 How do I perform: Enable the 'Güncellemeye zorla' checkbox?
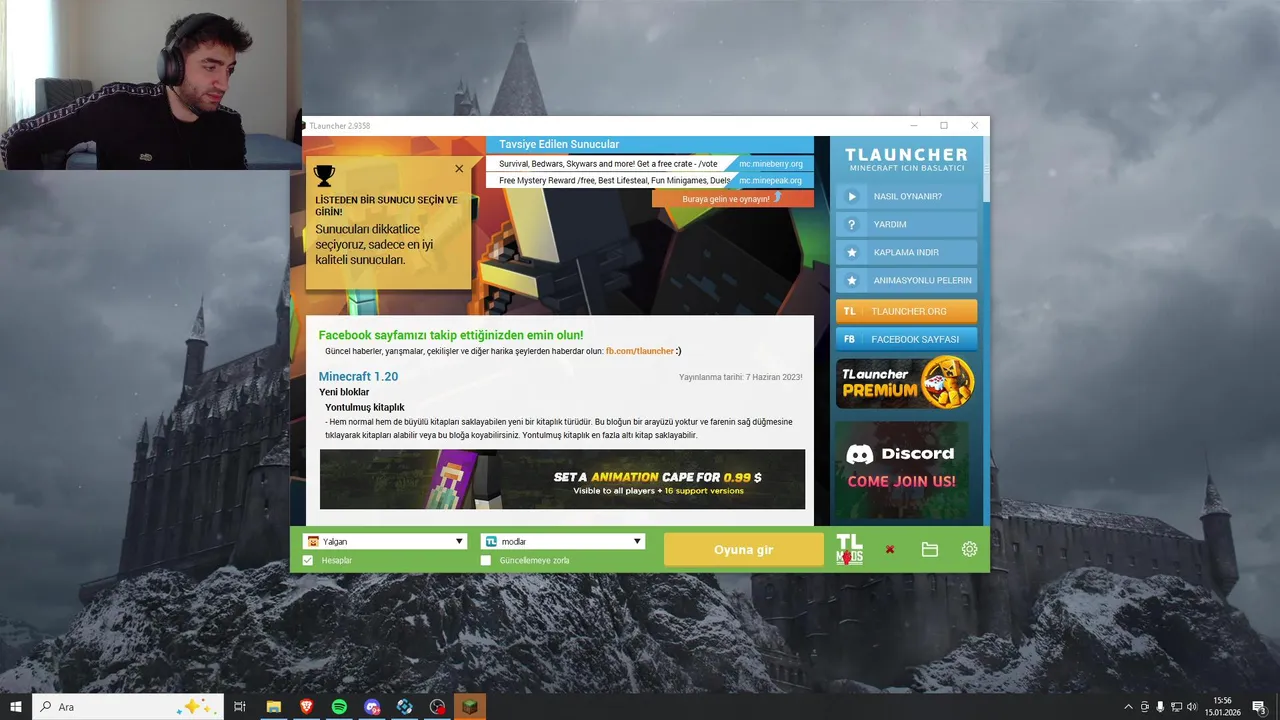[486, 560]
